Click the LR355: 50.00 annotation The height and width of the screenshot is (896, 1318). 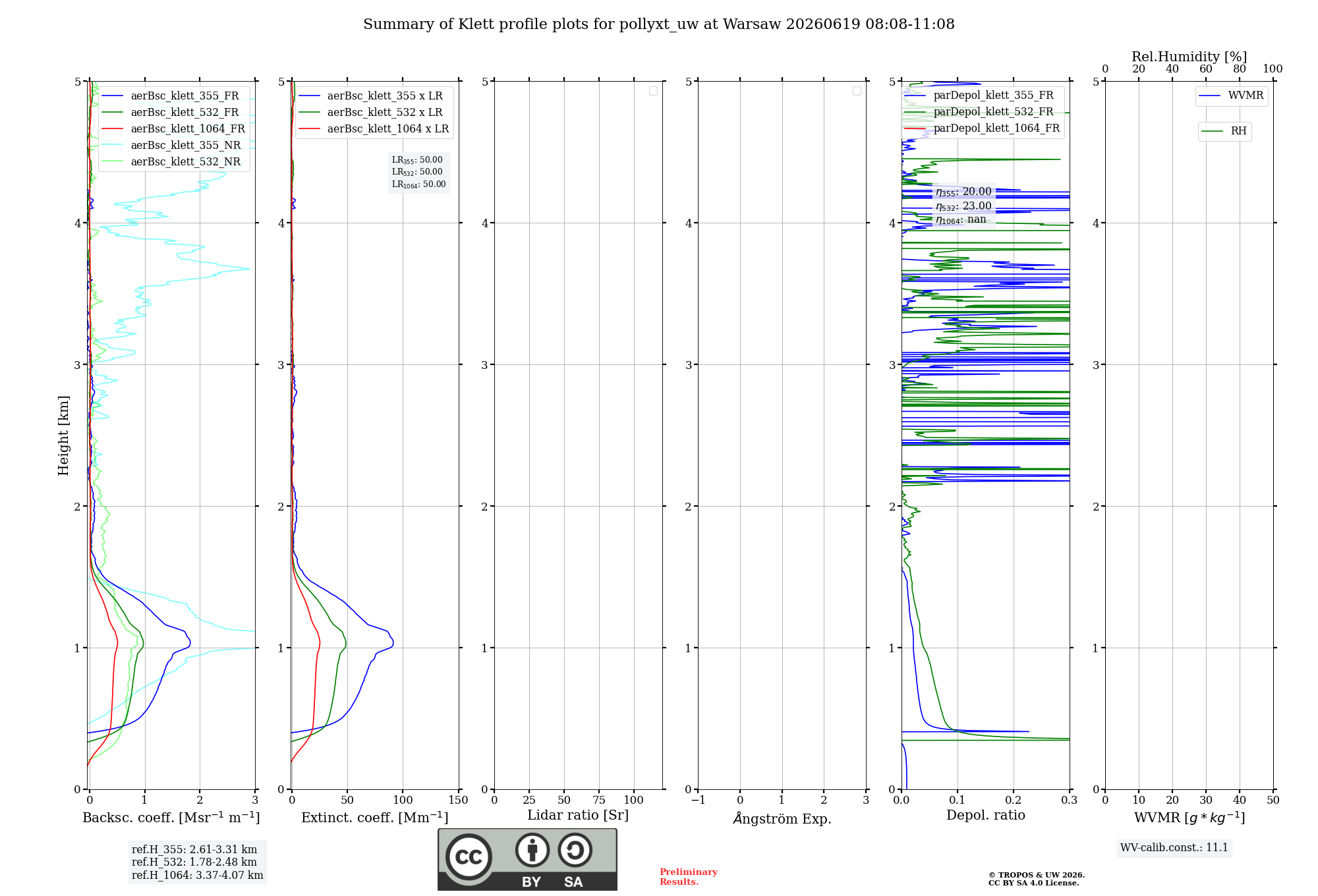[417, 160]
